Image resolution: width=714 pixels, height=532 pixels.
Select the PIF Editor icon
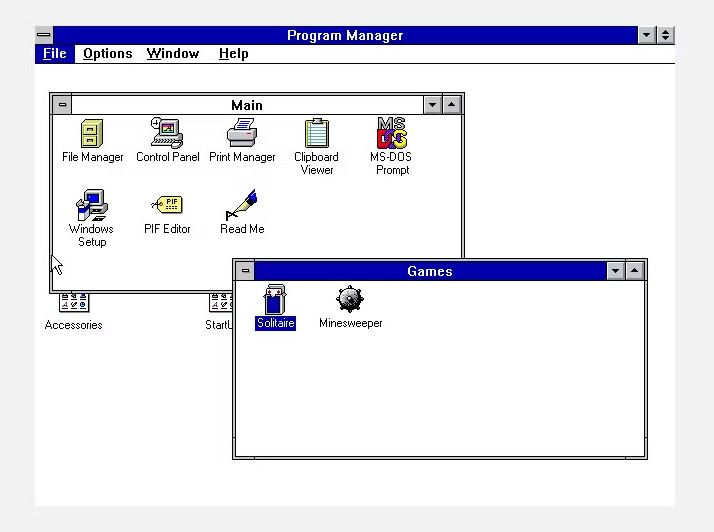(167, 205)
